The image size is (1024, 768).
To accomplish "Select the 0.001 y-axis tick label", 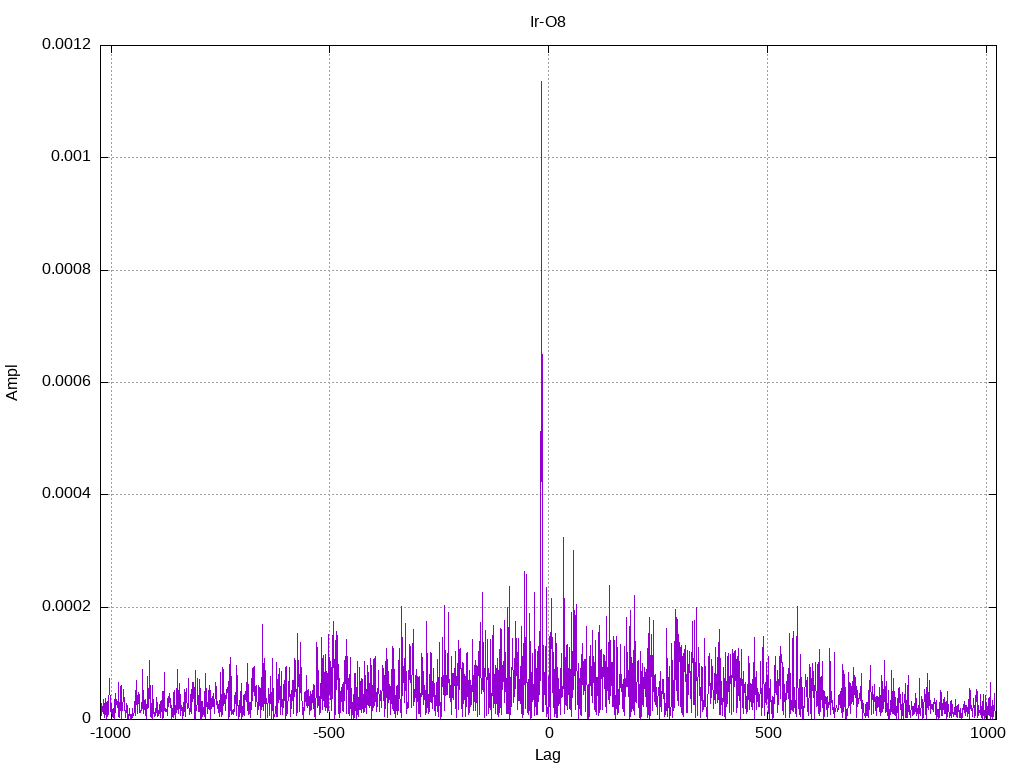I will point(71,156).
